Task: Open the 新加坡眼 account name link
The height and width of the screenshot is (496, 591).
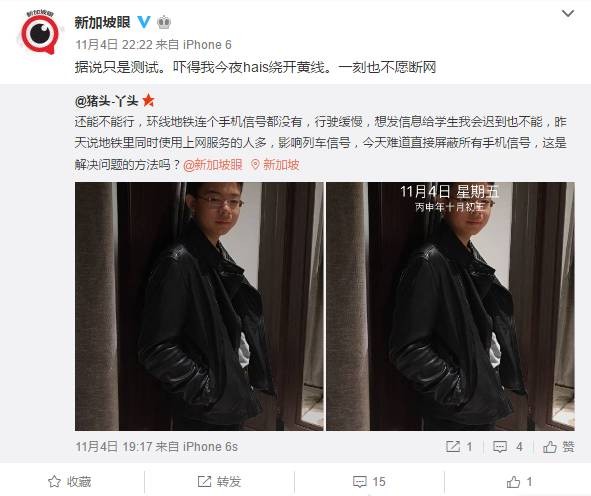Action: pyautogui.click(x=102, y=22)
